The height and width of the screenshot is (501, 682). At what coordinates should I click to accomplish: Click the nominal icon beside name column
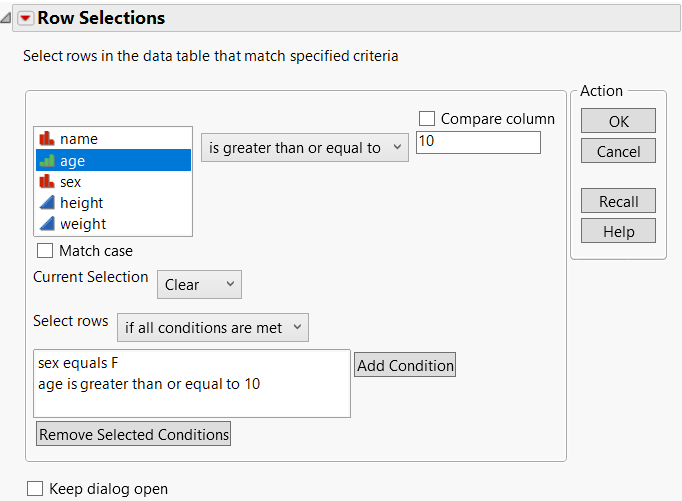pyautogui.click(x=46, y=139)
